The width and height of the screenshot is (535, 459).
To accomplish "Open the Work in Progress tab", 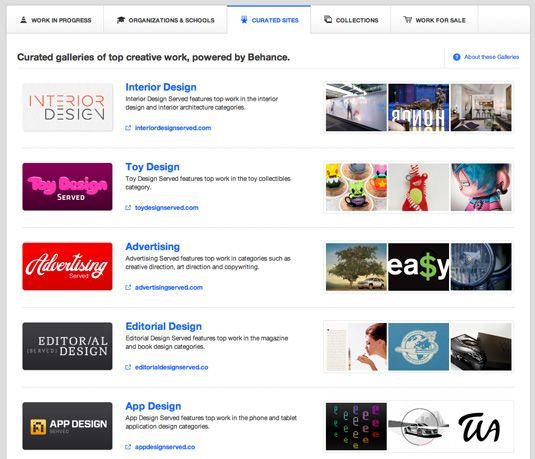I will pos(55,20).
